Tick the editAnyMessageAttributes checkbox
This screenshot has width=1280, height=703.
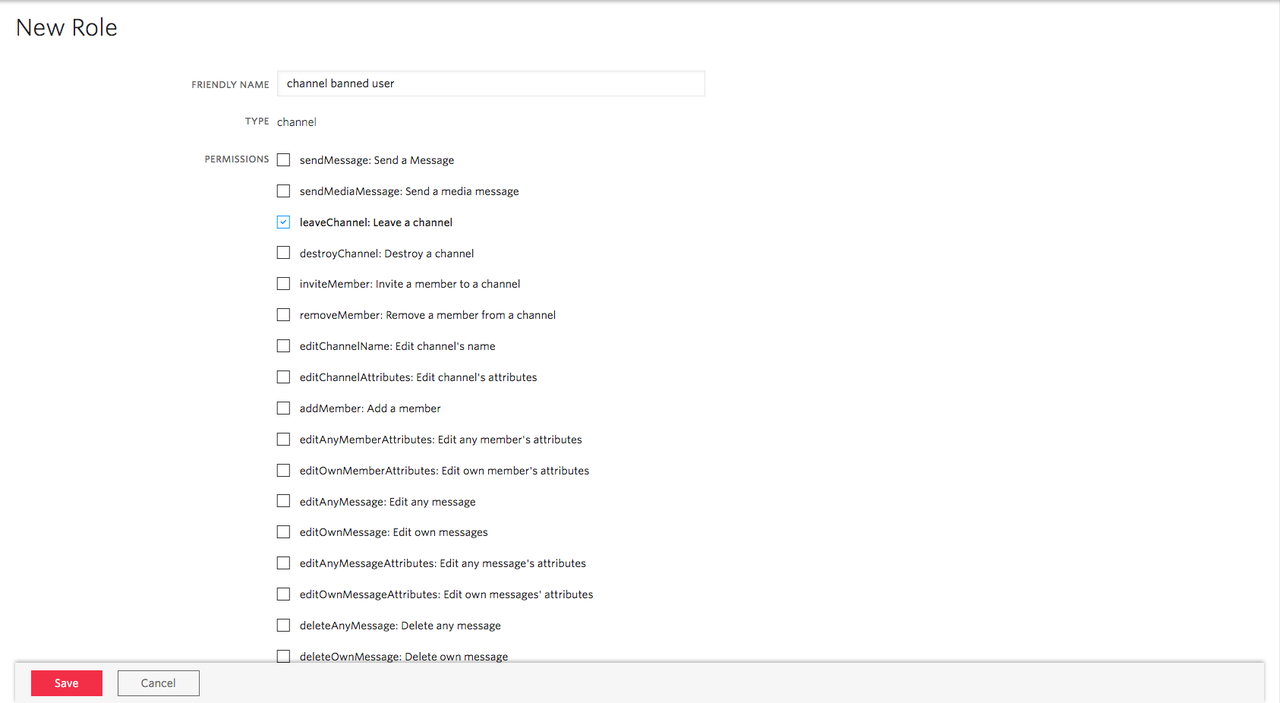click(284, 563)
